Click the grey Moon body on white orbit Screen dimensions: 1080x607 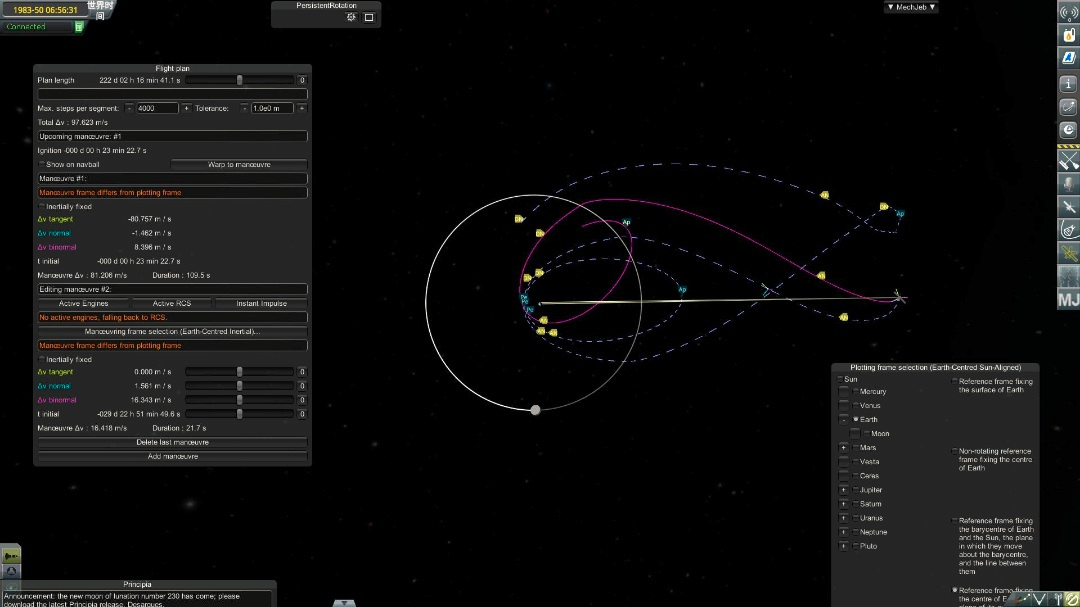coord(535,410)
